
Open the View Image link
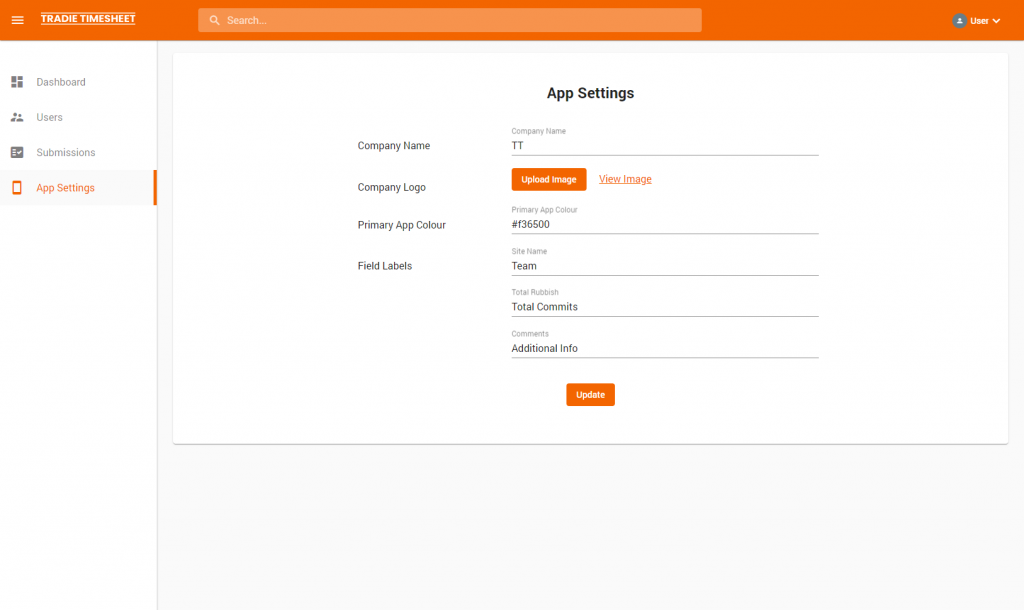pyautogui.click(x=624, y=179)
